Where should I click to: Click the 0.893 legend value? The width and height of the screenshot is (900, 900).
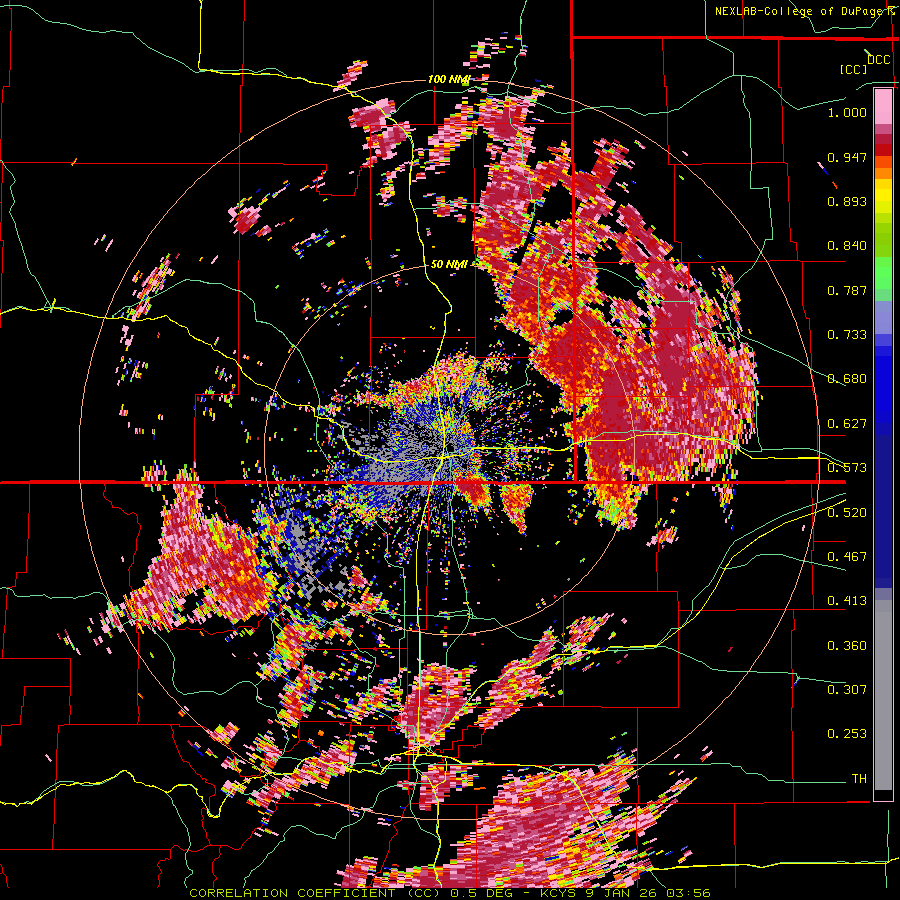point(847,201)
